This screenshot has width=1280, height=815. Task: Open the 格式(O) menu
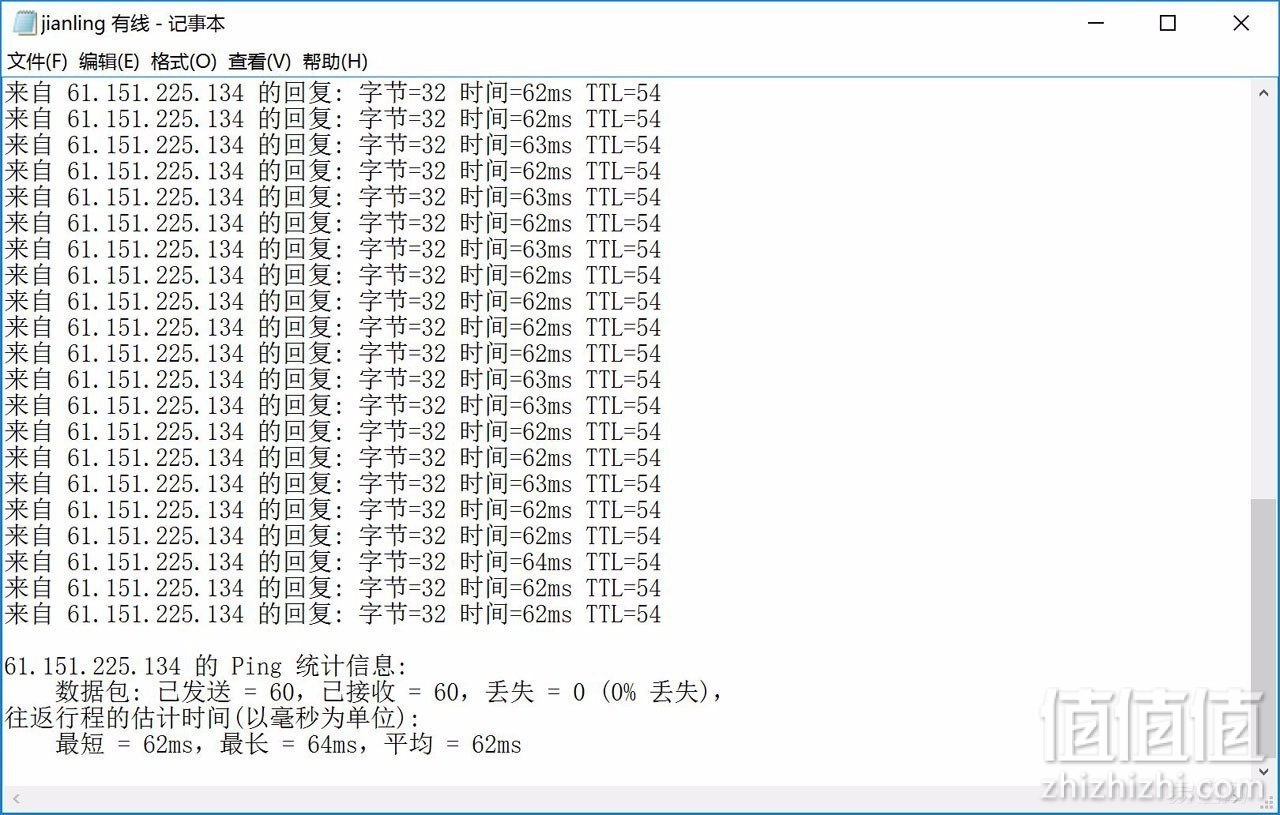coord(183,61)
